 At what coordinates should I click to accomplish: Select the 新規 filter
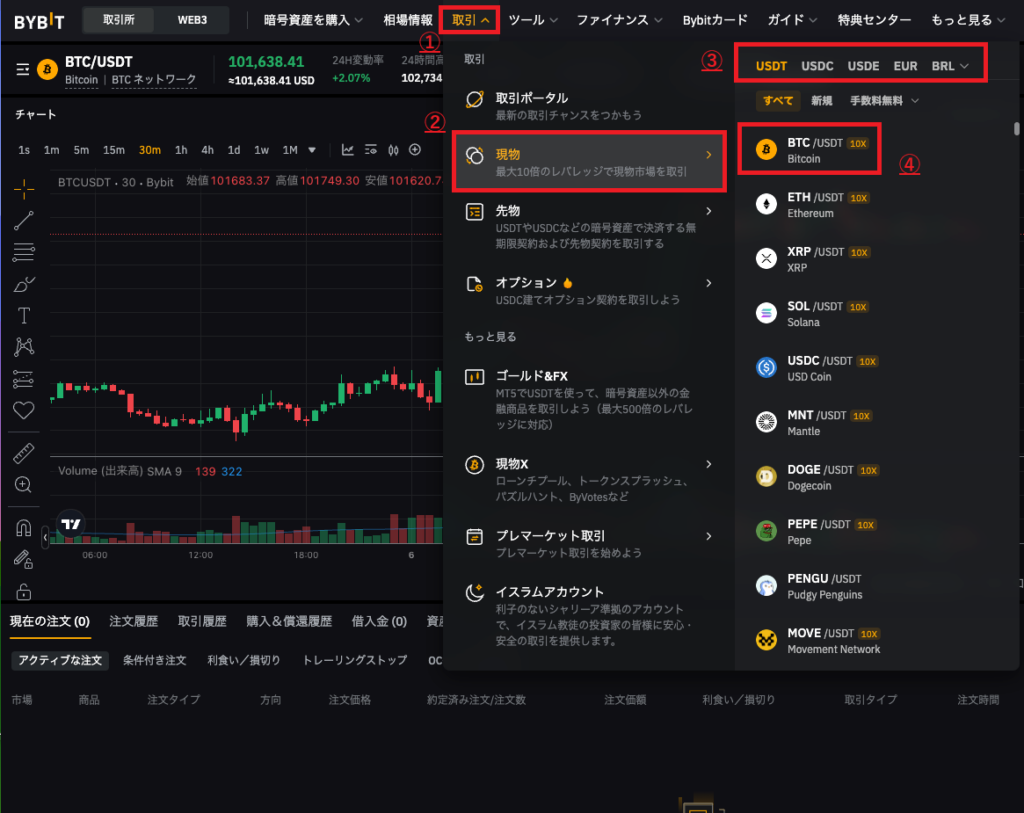coord(822,101)
